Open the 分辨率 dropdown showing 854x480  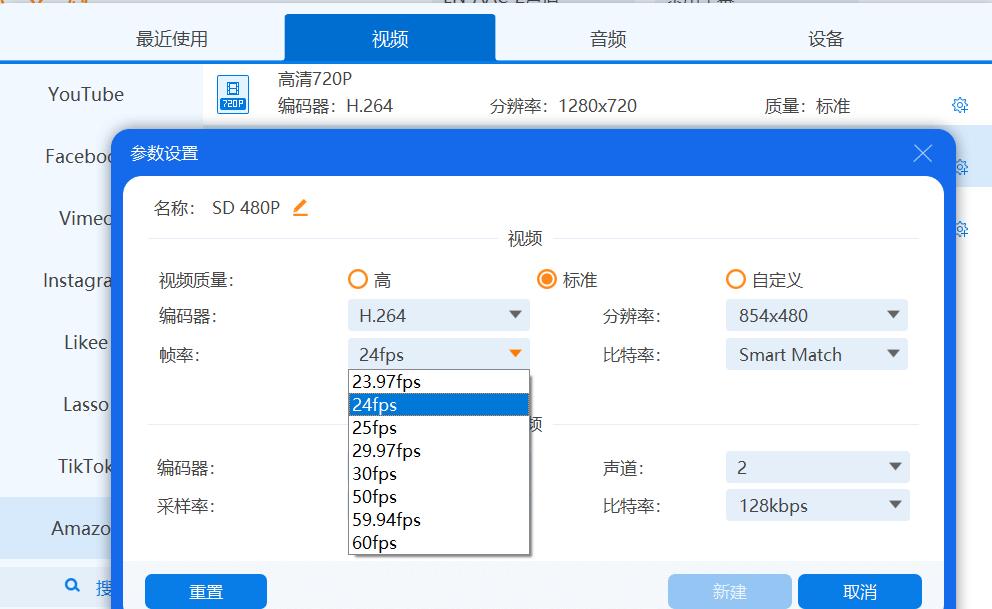816,315
